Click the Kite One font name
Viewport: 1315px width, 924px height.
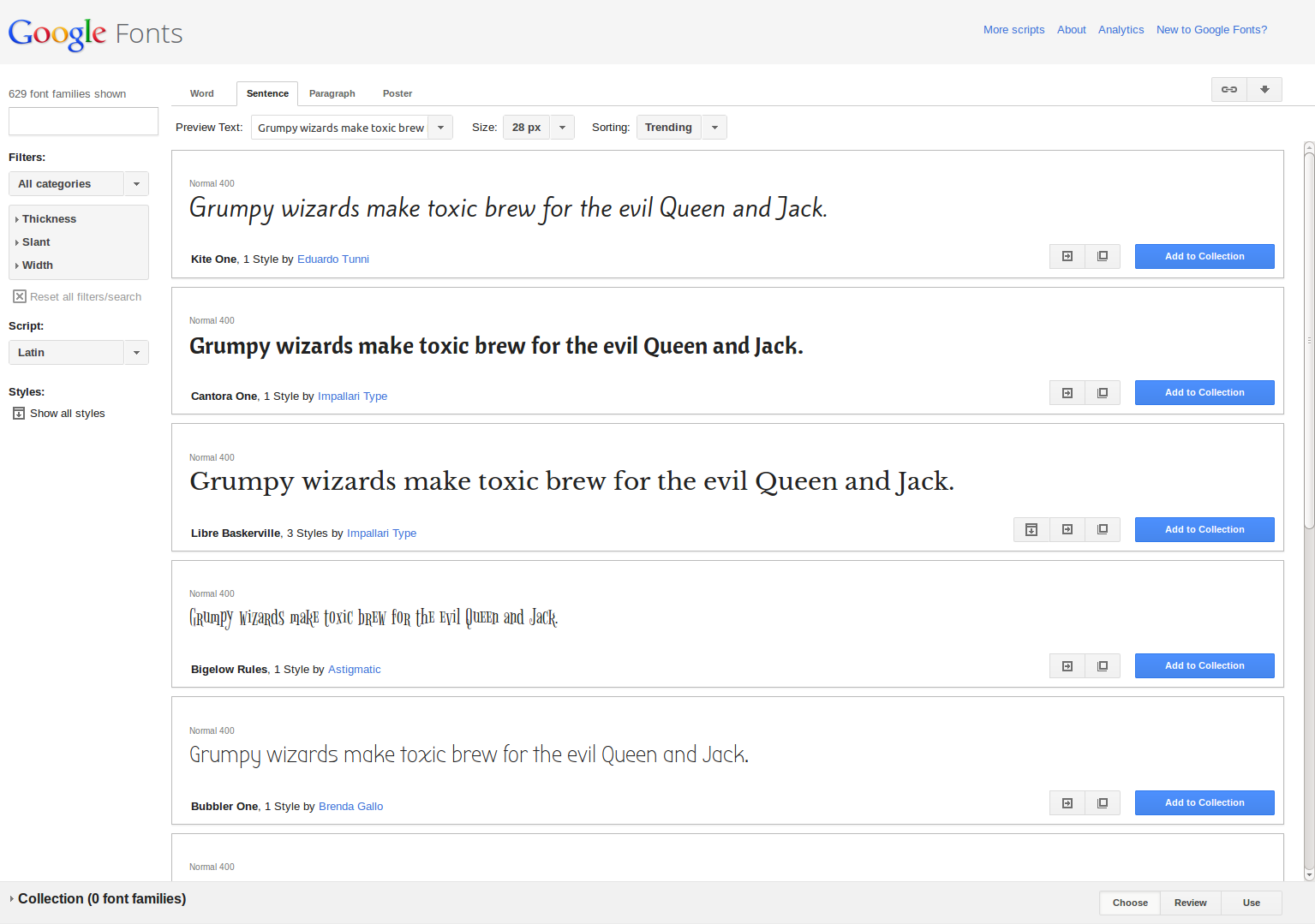tap(213, 259)
